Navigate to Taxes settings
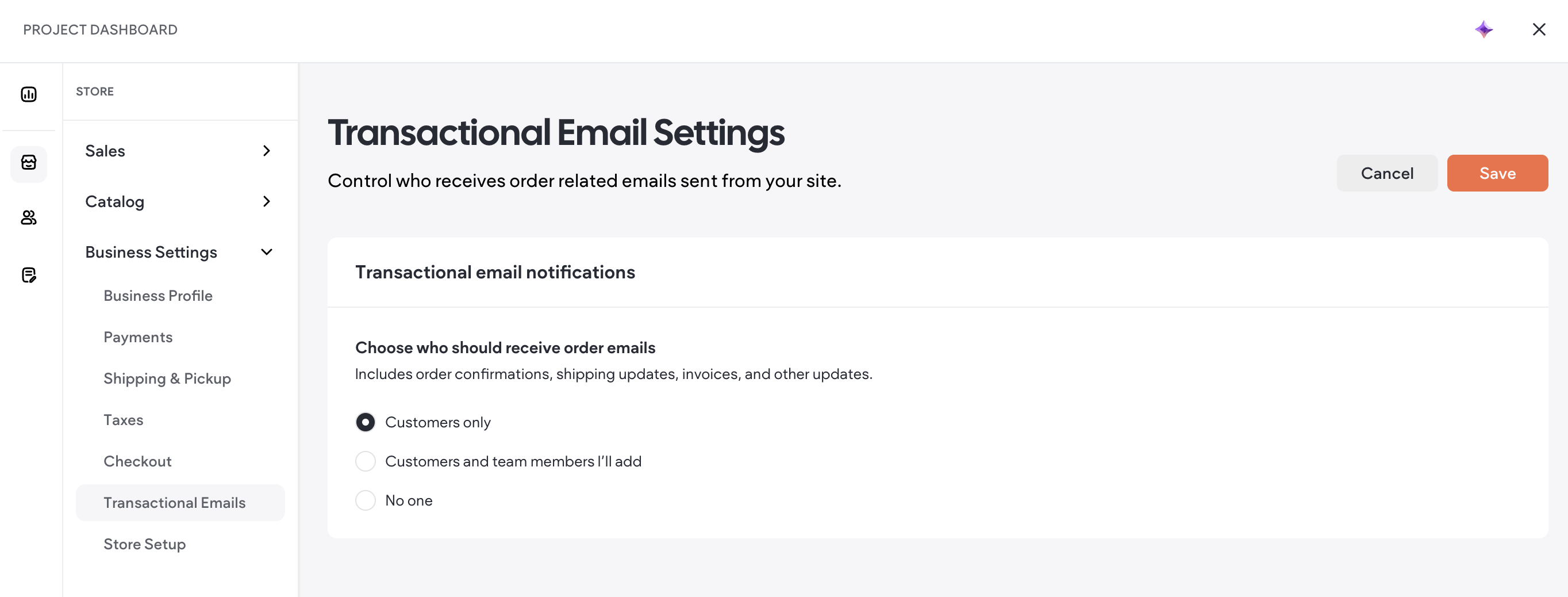The image size is (1568, 597). [x=123, y=420]
